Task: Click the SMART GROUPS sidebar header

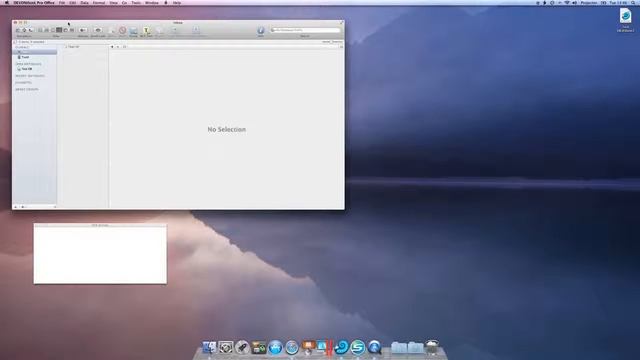Action: (27, 89)
